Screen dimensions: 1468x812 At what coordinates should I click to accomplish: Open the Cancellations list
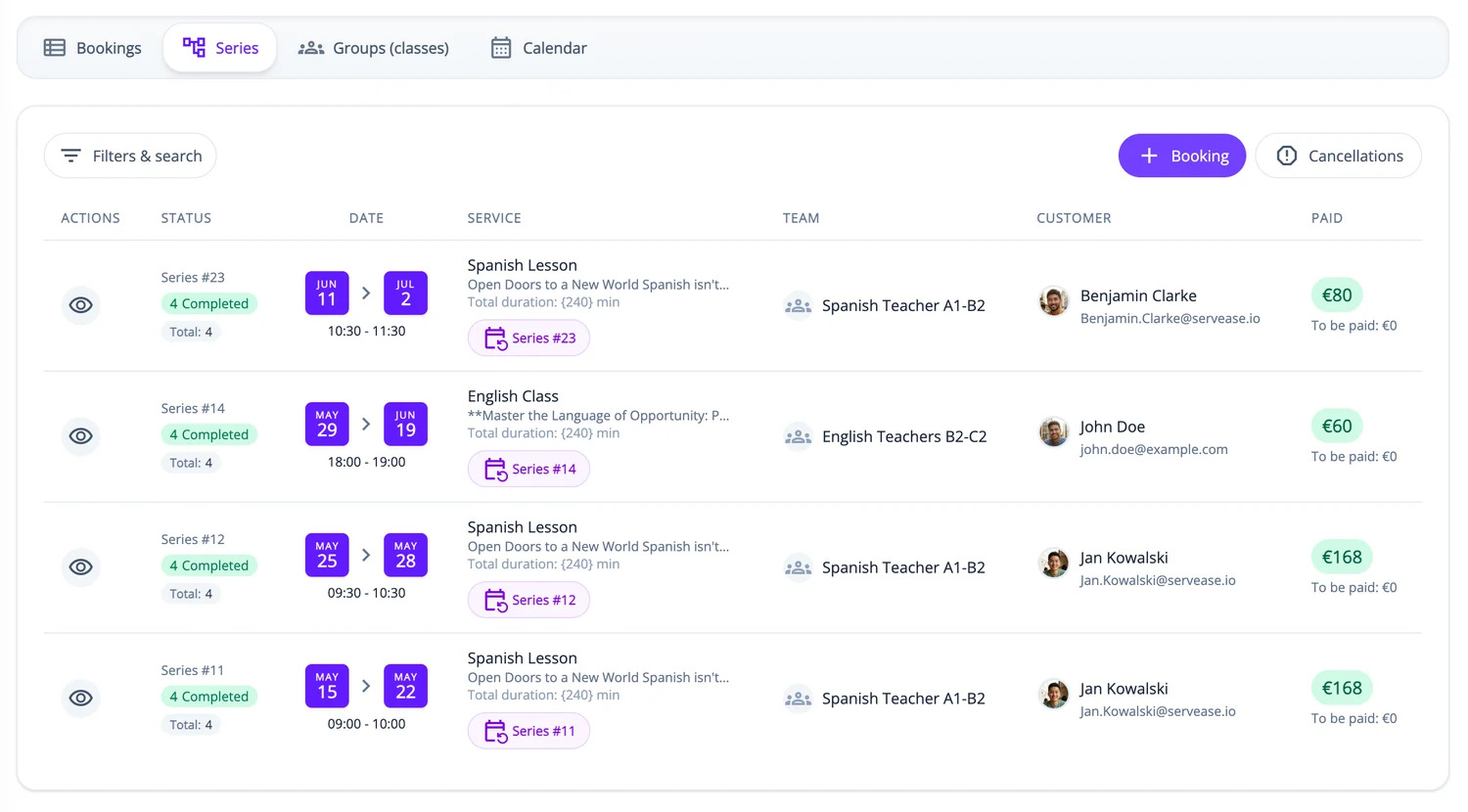coord(1339,156)
